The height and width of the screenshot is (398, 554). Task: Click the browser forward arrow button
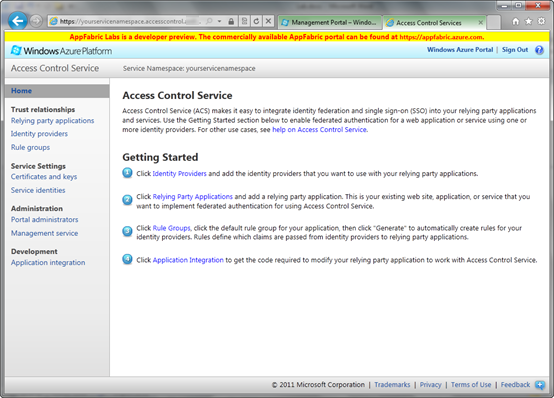pos(36,22)
